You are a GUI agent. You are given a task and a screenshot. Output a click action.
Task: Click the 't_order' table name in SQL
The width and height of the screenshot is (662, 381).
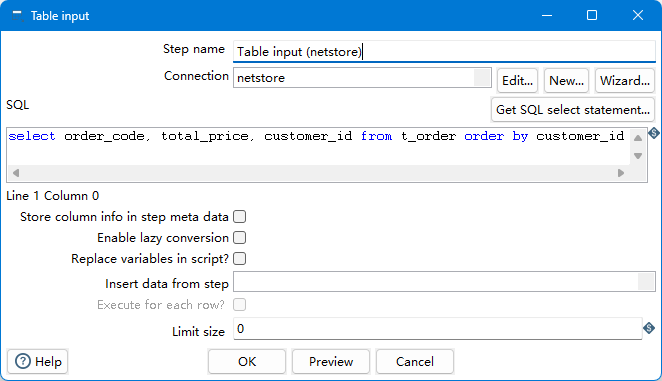(x=428, y=136)
